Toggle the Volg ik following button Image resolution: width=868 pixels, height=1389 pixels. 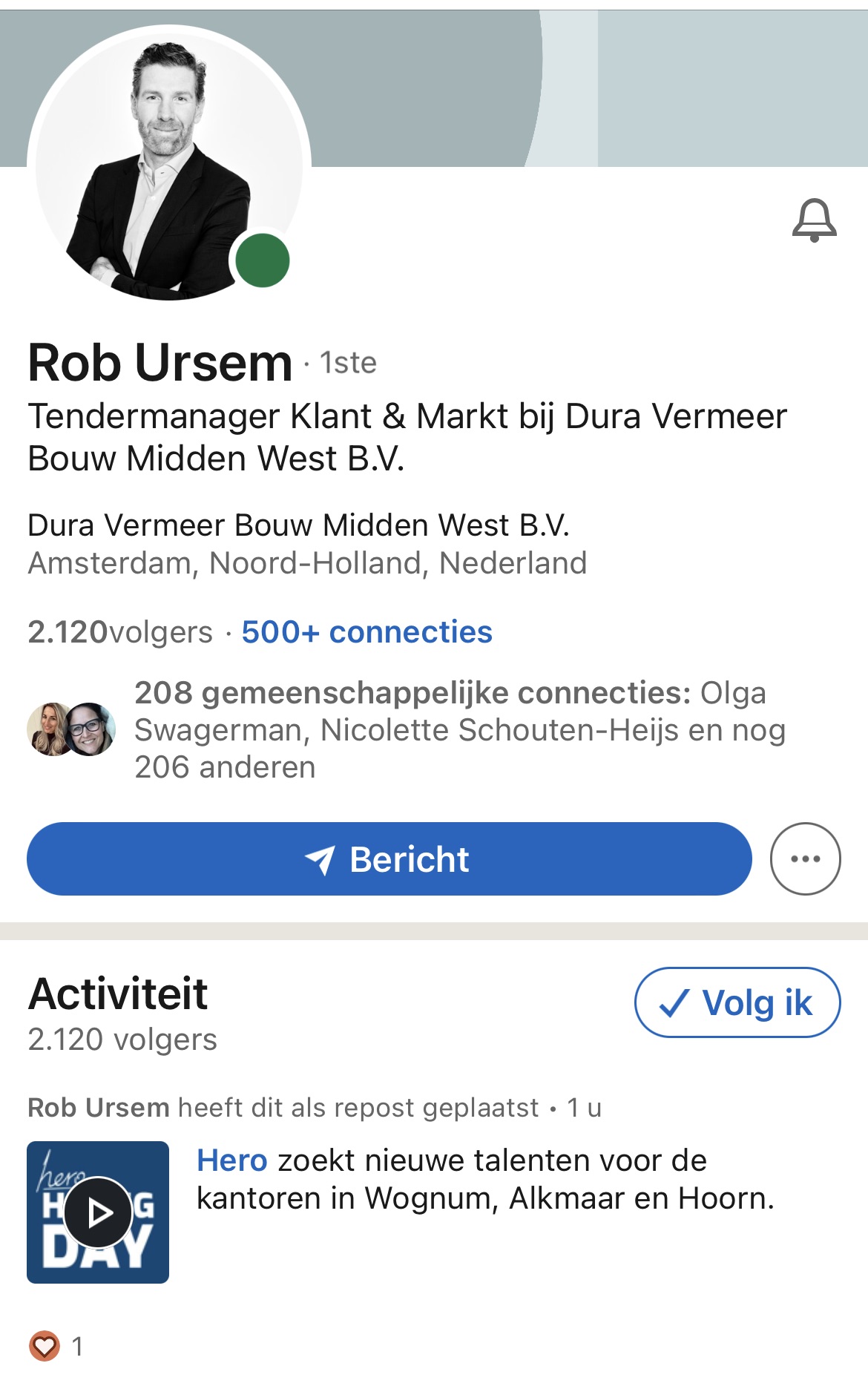[x=737, y=1002]
